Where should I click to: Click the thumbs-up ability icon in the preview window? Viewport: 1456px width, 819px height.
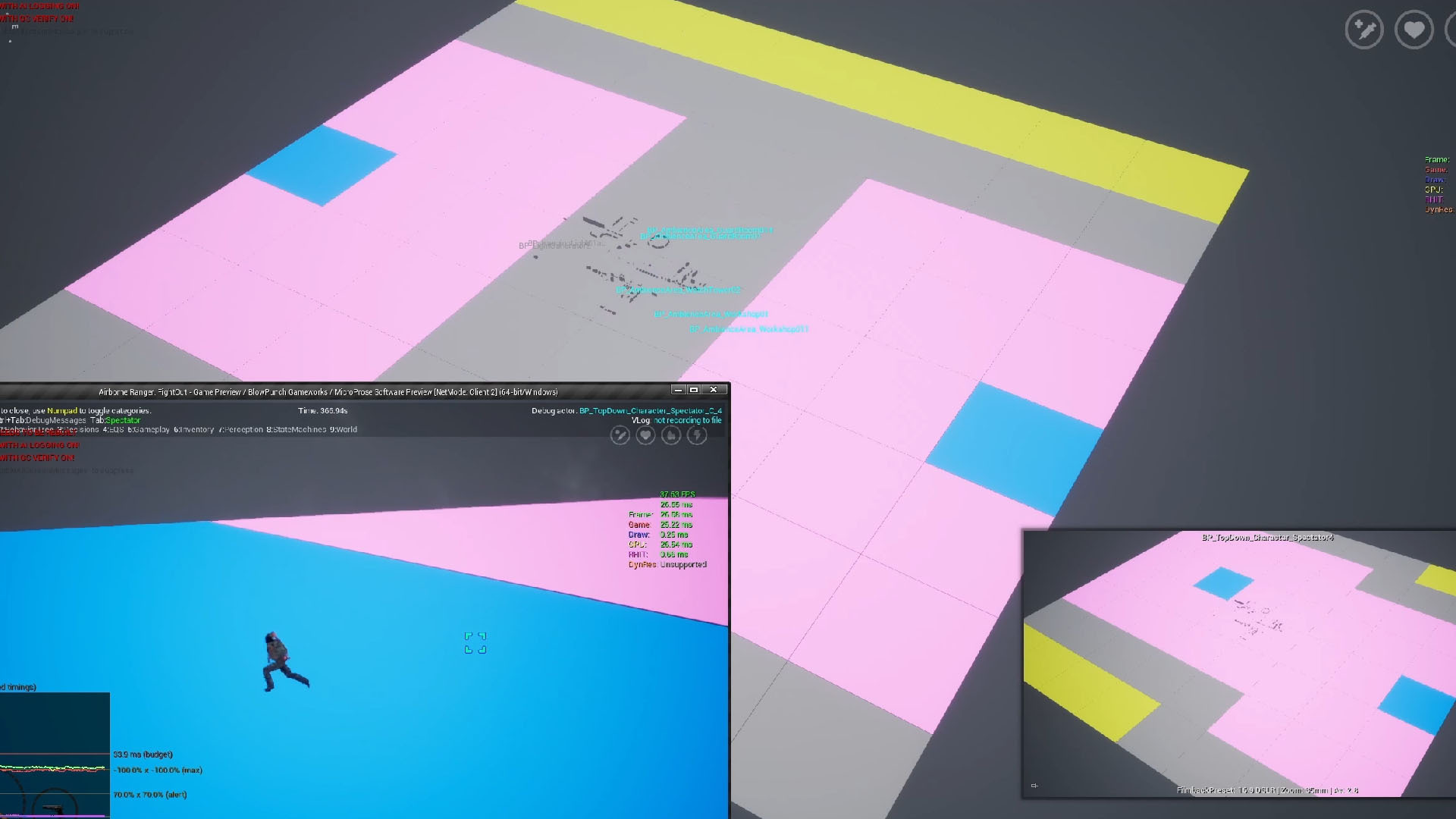pyautogui.click(x=671, y=435)
